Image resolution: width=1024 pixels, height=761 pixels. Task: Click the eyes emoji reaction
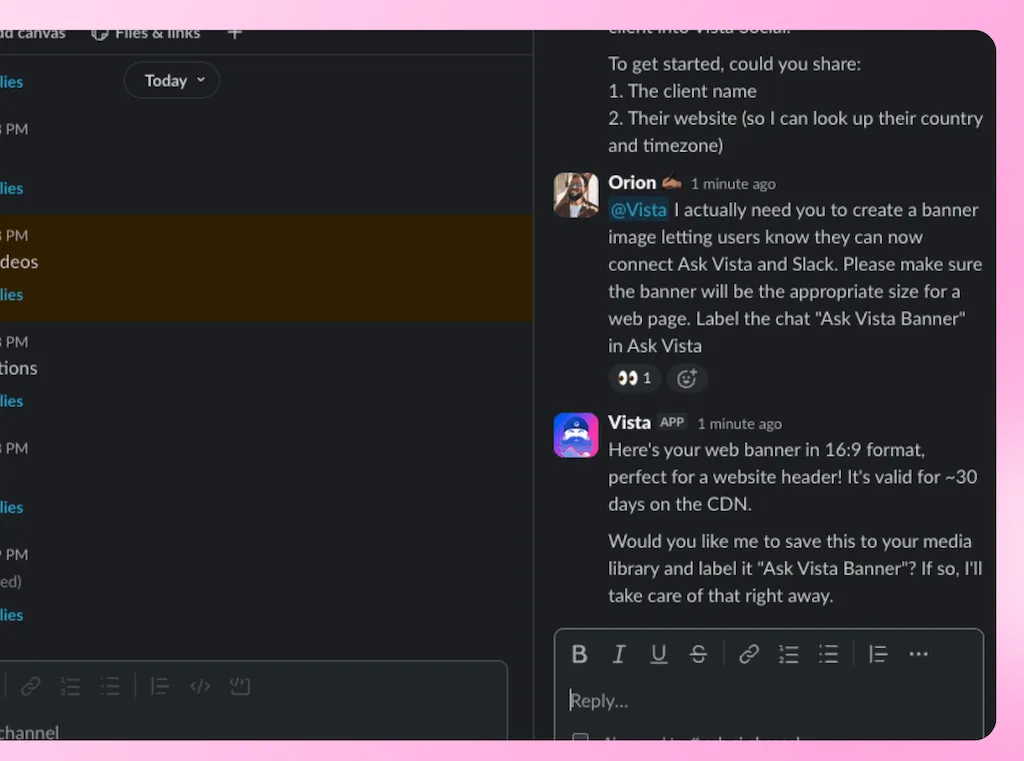pos(635,378)
